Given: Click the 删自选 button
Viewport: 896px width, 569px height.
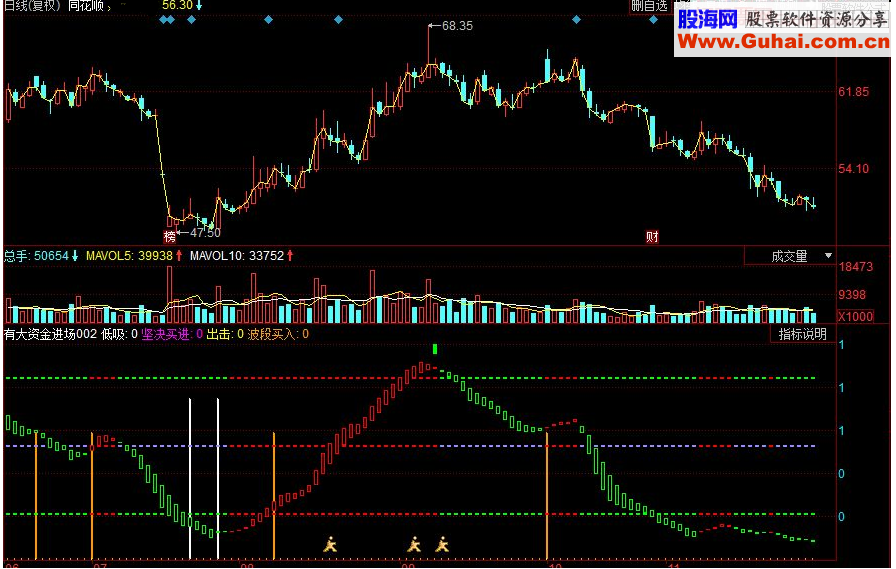Looking at the screenshot, I should pyautogui.click(x=649, y=6).
